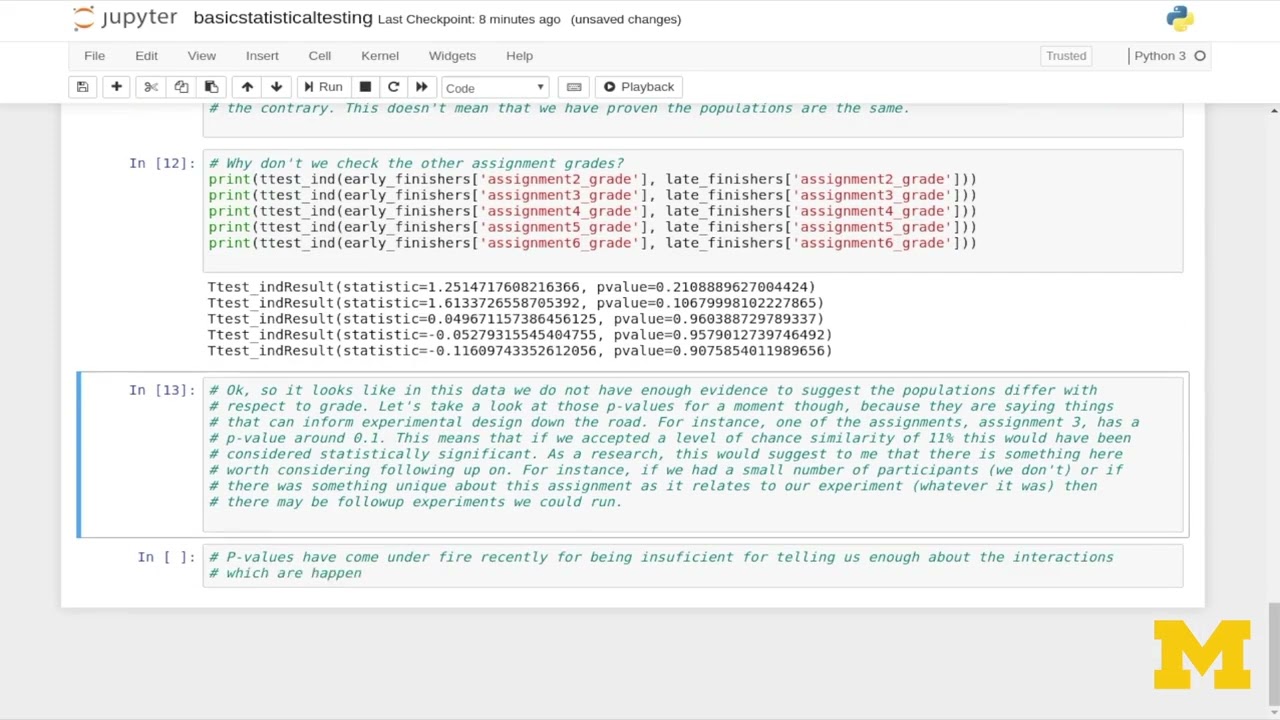Open the command palette keyboard icon
Viewport: 1280px width, 720px height.
tap(574, 87)
